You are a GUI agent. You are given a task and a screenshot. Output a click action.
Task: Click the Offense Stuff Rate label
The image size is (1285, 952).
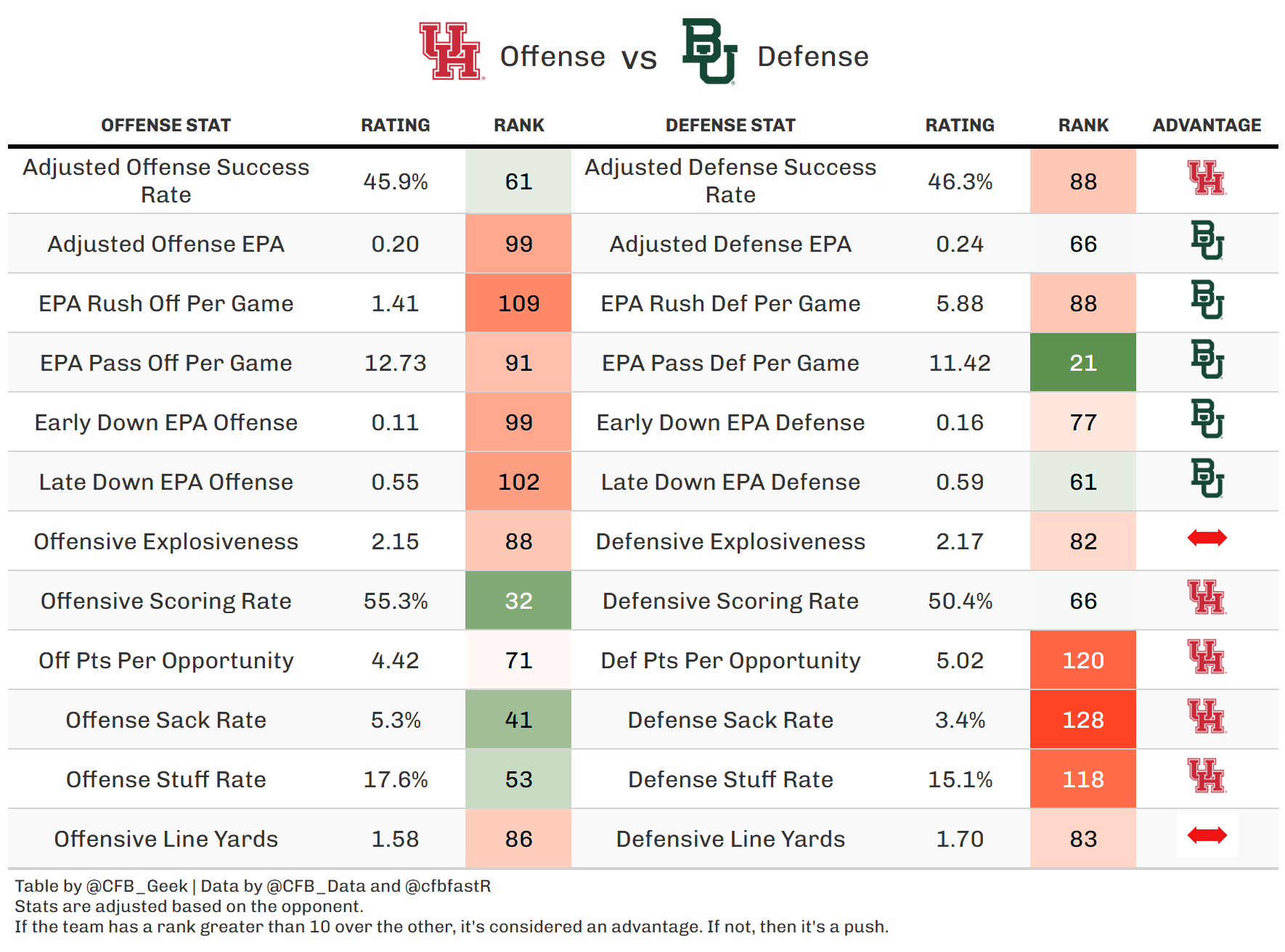166,779
